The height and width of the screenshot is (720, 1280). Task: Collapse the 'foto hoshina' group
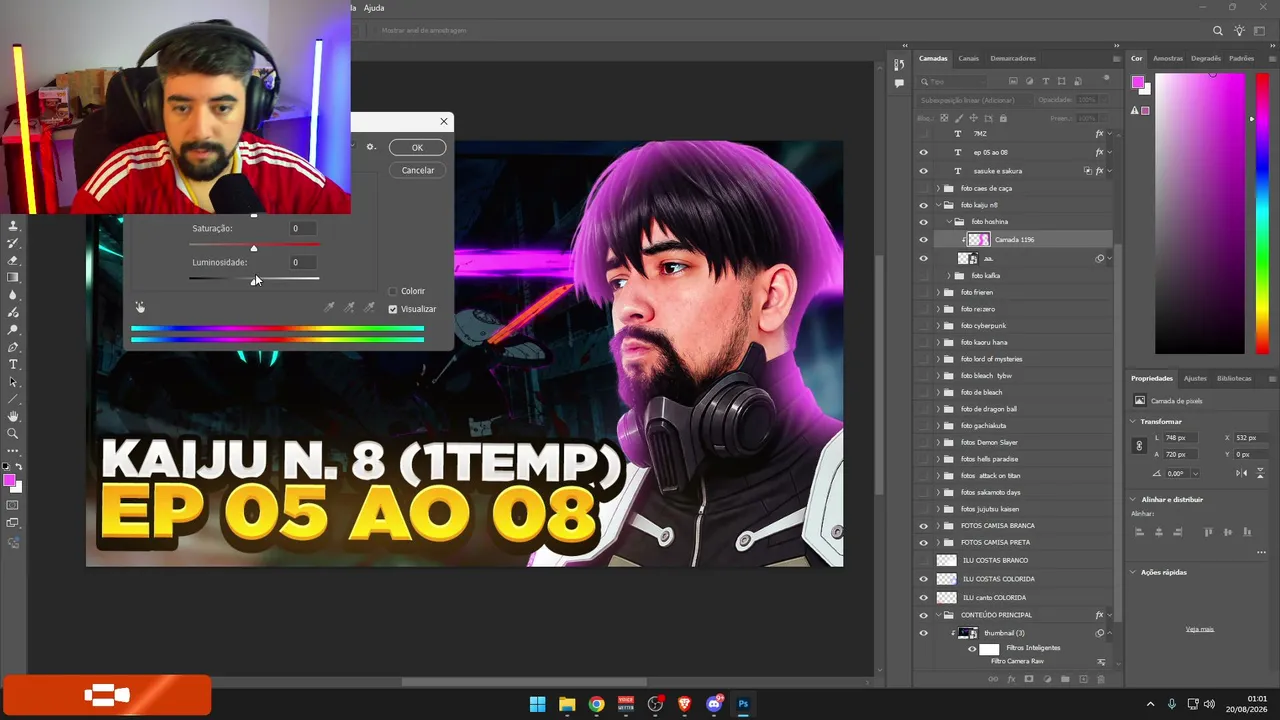949,222
